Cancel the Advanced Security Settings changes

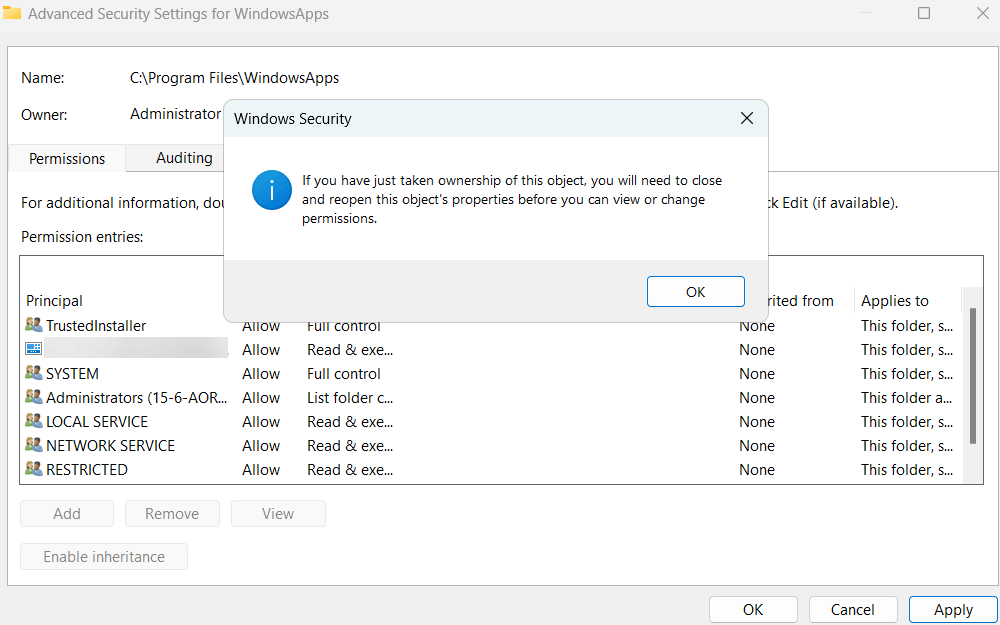tap(853, 610)
